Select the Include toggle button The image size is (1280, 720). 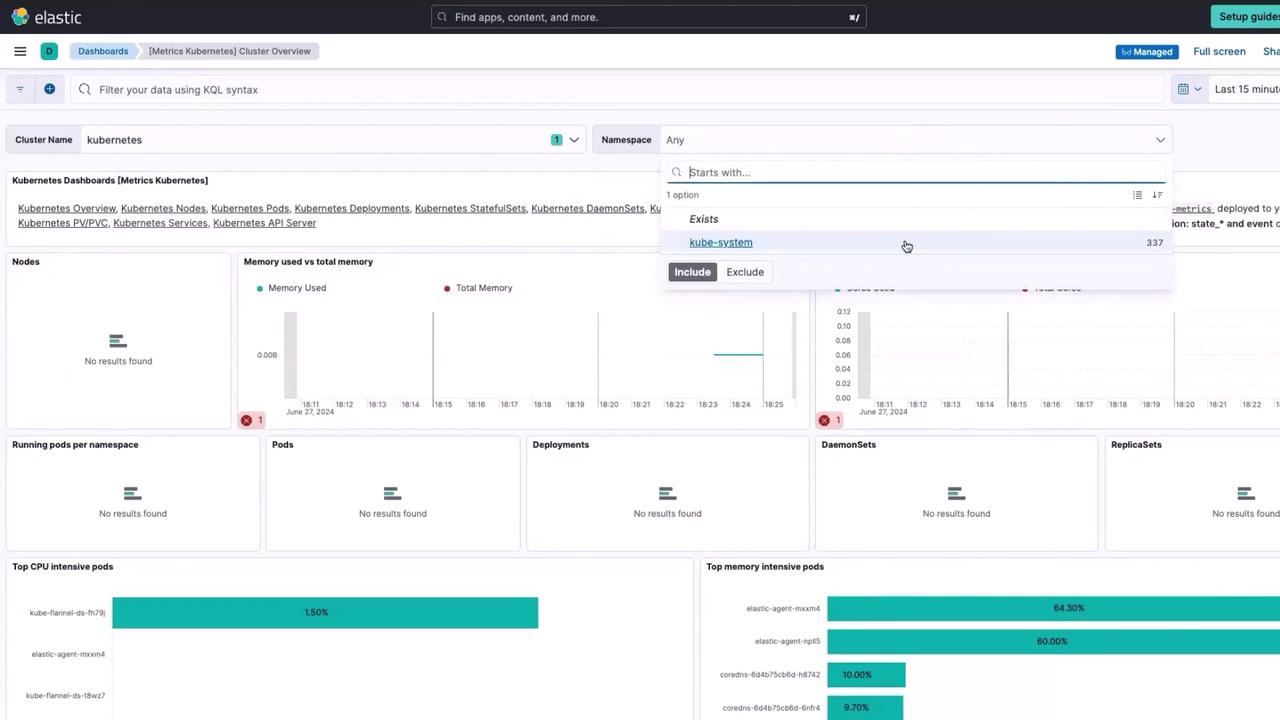coord(692,272)
